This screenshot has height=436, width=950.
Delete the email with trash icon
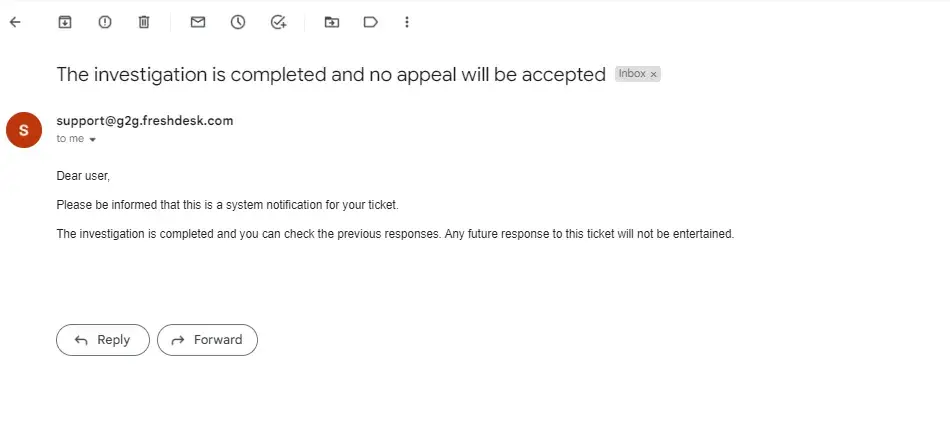pos(144,22)
